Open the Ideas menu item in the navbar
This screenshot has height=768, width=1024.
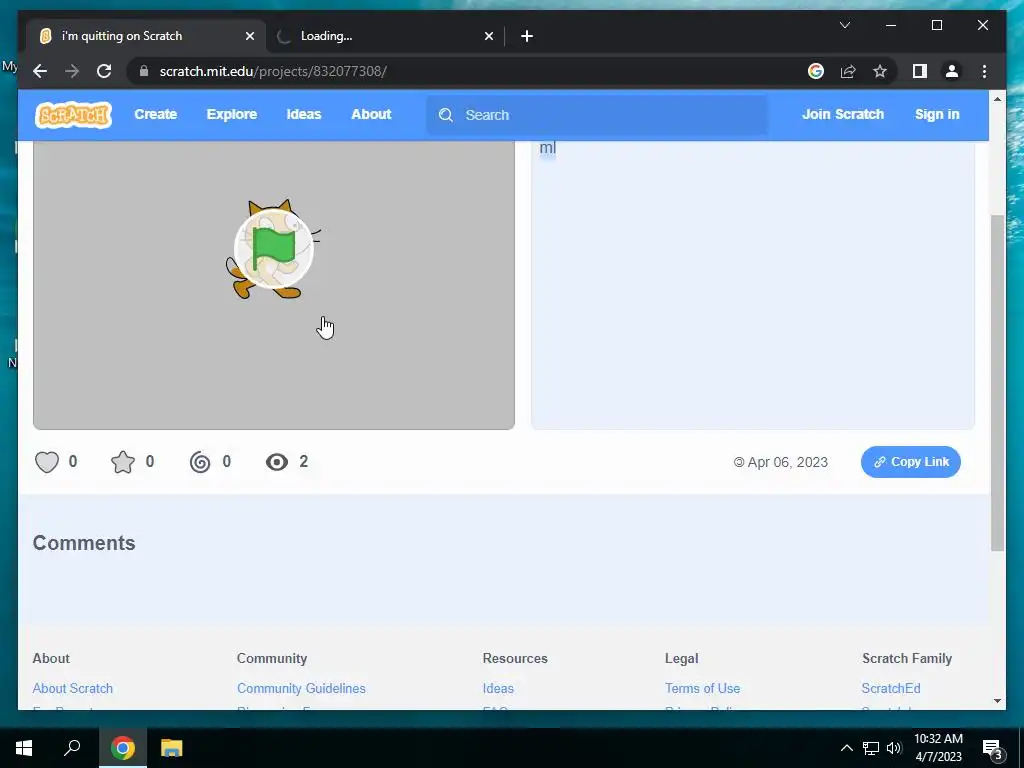point(304,114)
